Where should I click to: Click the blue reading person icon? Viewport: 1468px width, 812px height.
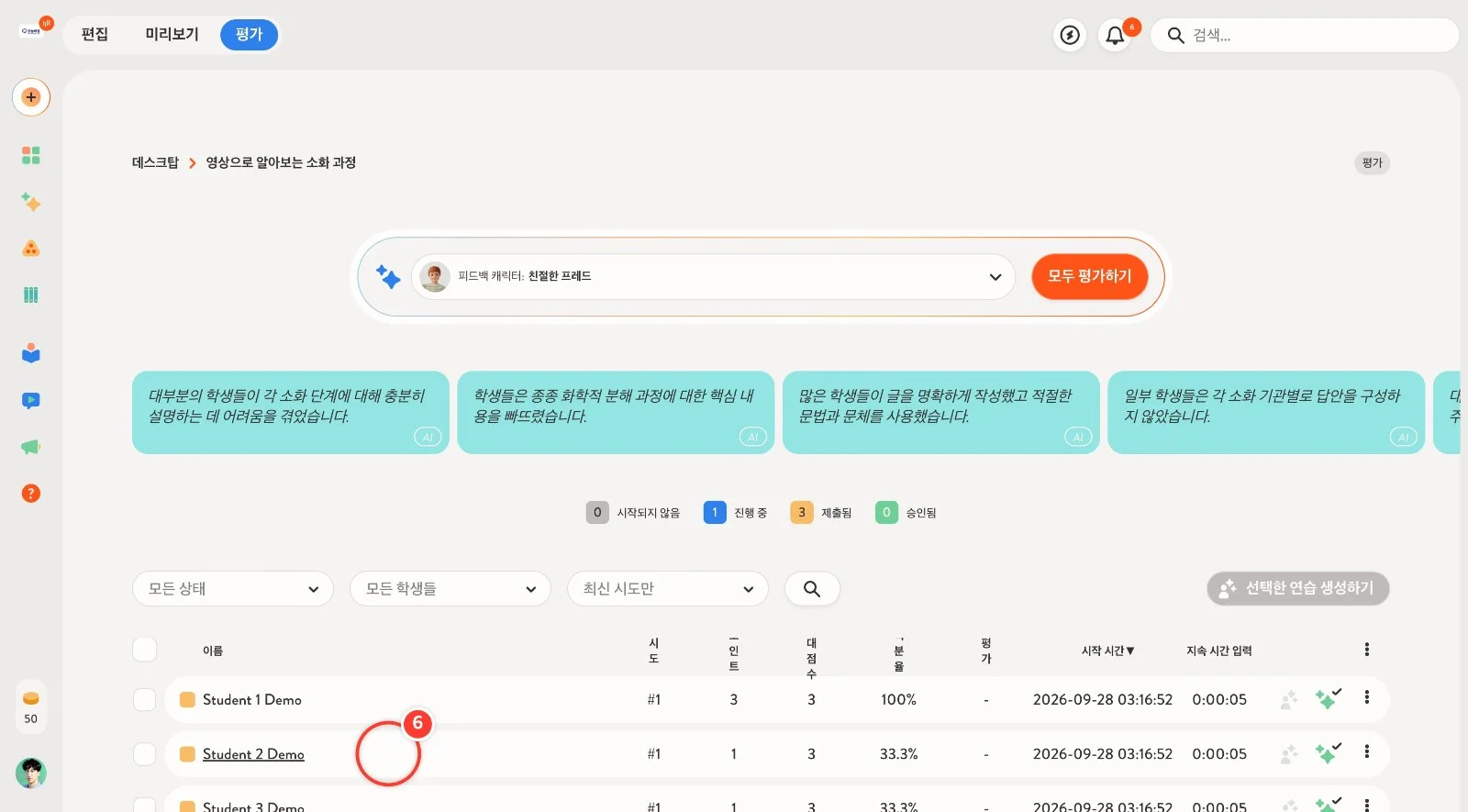click(x=31, y=353)
